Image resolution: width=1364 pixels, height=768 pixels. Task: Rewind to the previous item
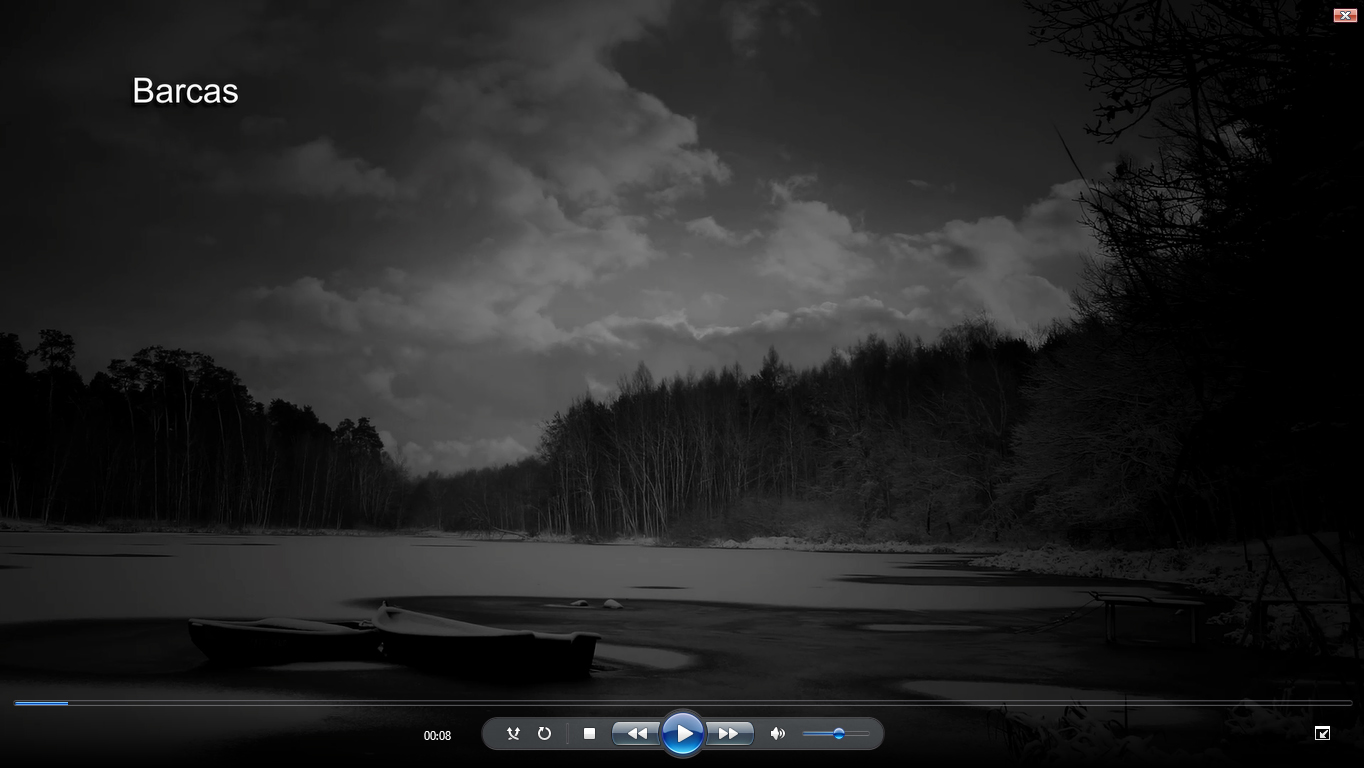(636, 734)
